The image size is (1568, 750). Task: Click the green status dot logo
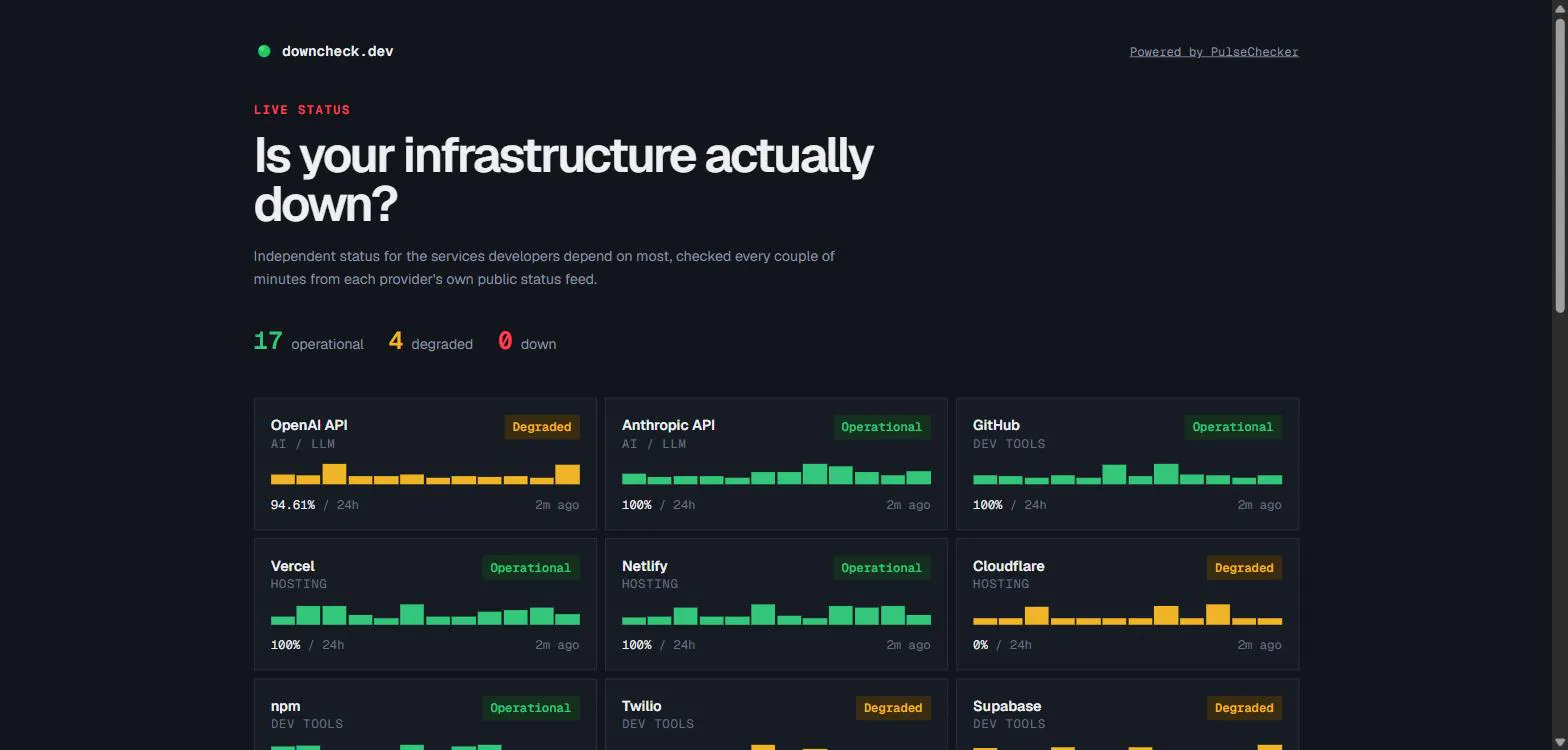coord(264,51)
